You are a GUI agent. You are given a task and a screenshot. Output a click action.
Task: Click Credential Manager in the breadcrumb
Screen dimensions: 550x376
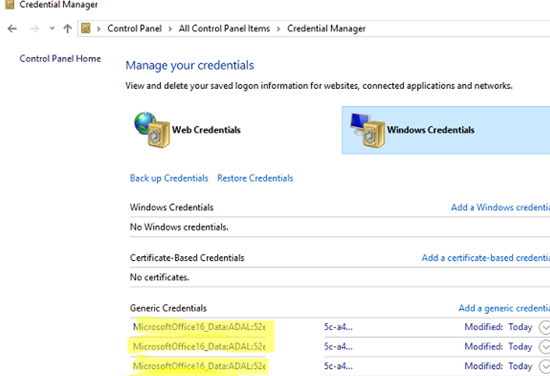[x=326, y=28]
